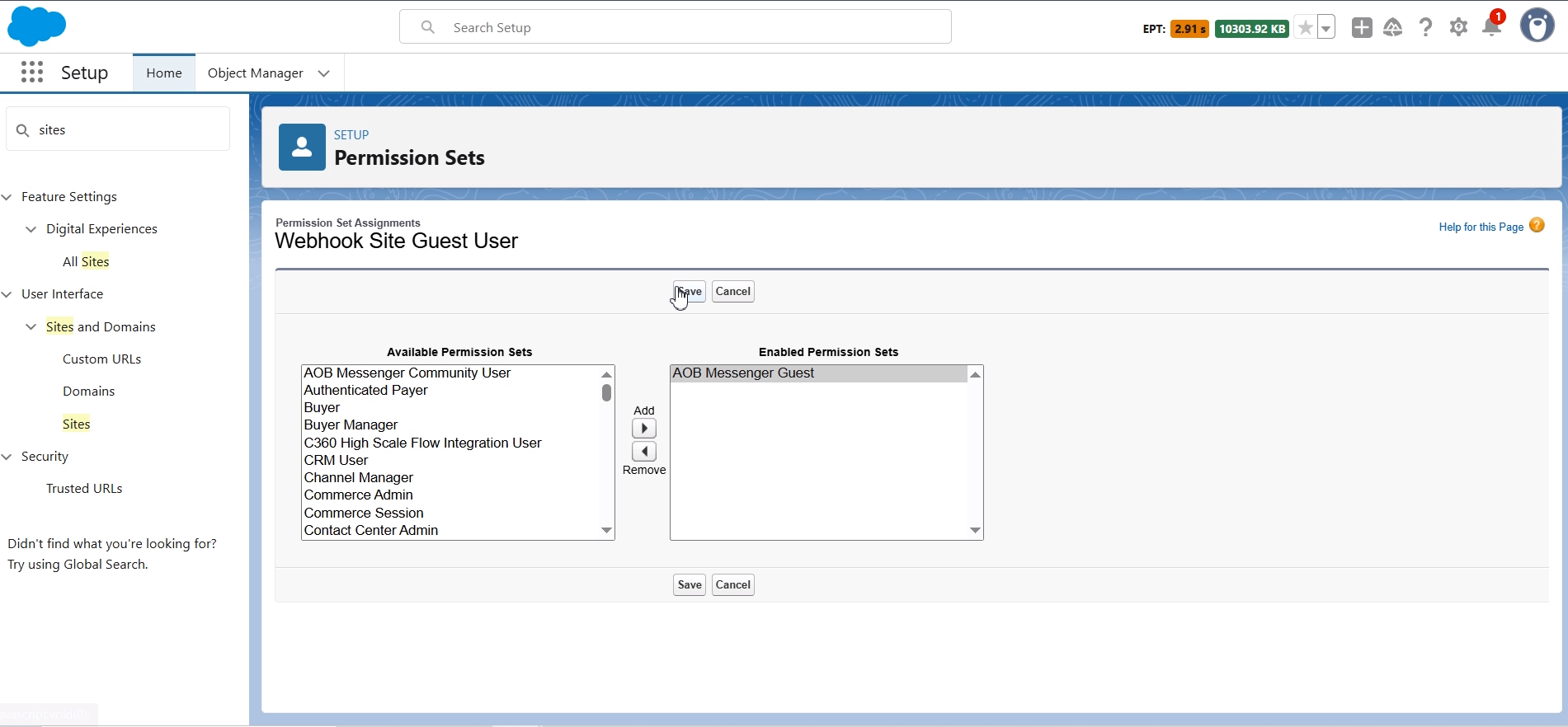Click the top Cancel button
Image resolution: width=1568 pixels, height=727 pixels.
(x=733, y=292)
